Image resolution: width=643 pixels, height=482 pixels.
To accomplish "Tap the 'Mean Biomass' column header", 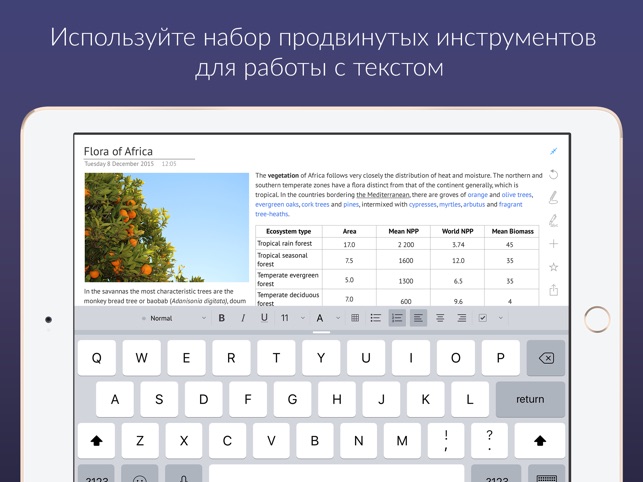I will click(512, 231).
